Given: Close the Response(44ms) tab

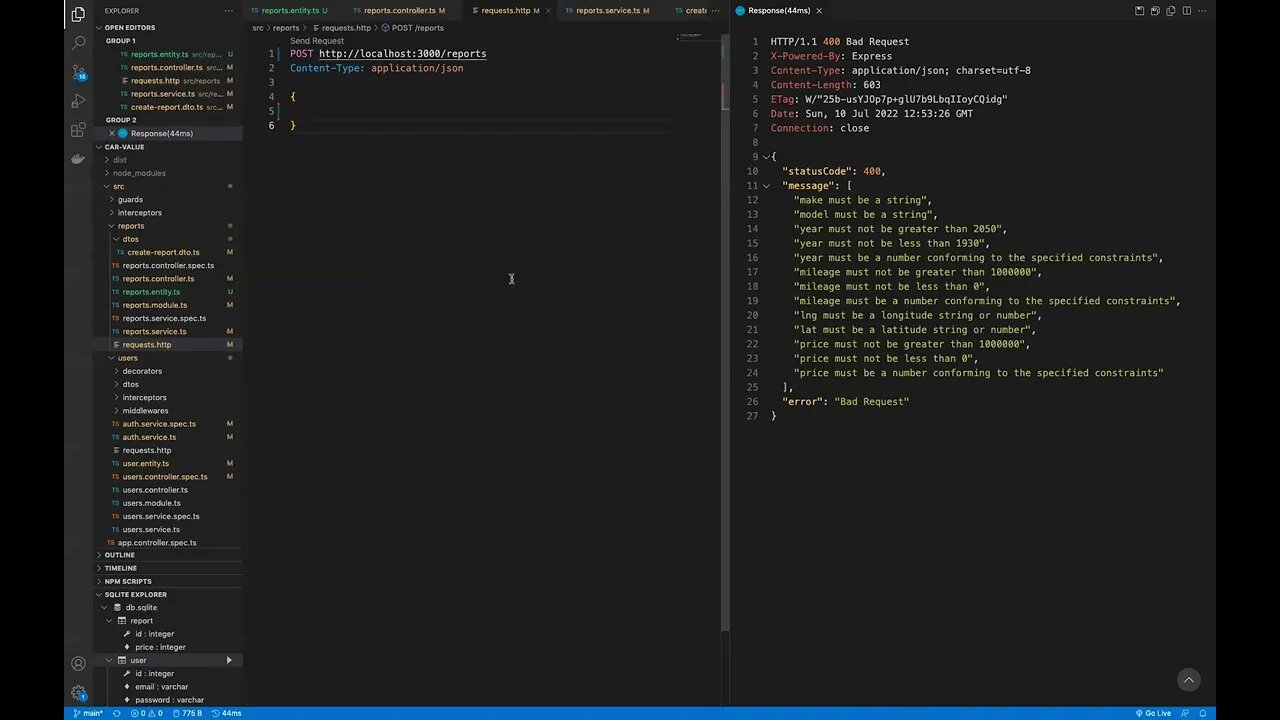Looking at the screenshot, I should pos(819,11).
